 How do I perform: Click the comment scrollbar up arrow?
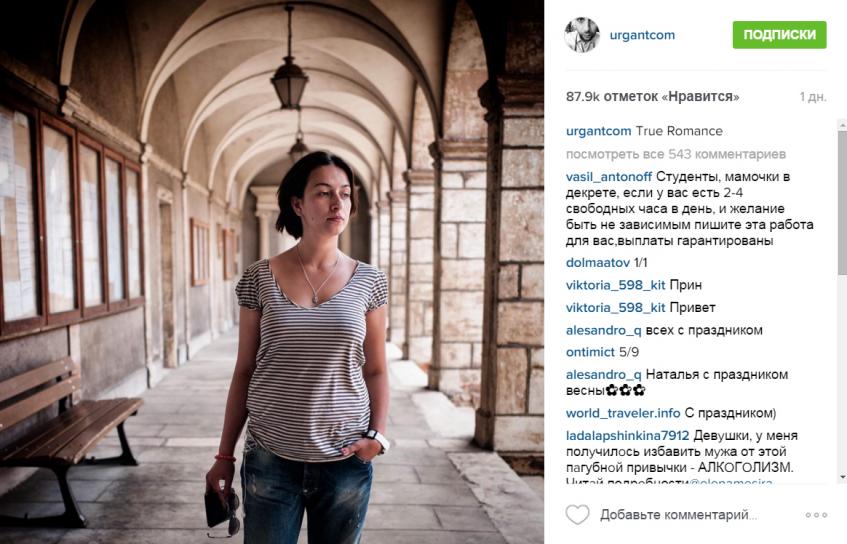point(842,125)
